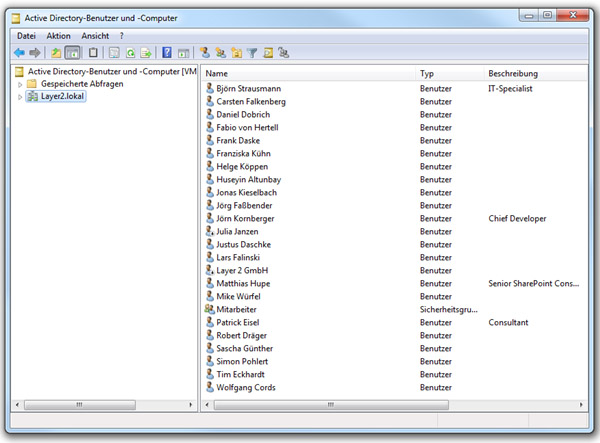
Task: Open Help via the blue question mark icon
Action: click(x=167, y=52)
